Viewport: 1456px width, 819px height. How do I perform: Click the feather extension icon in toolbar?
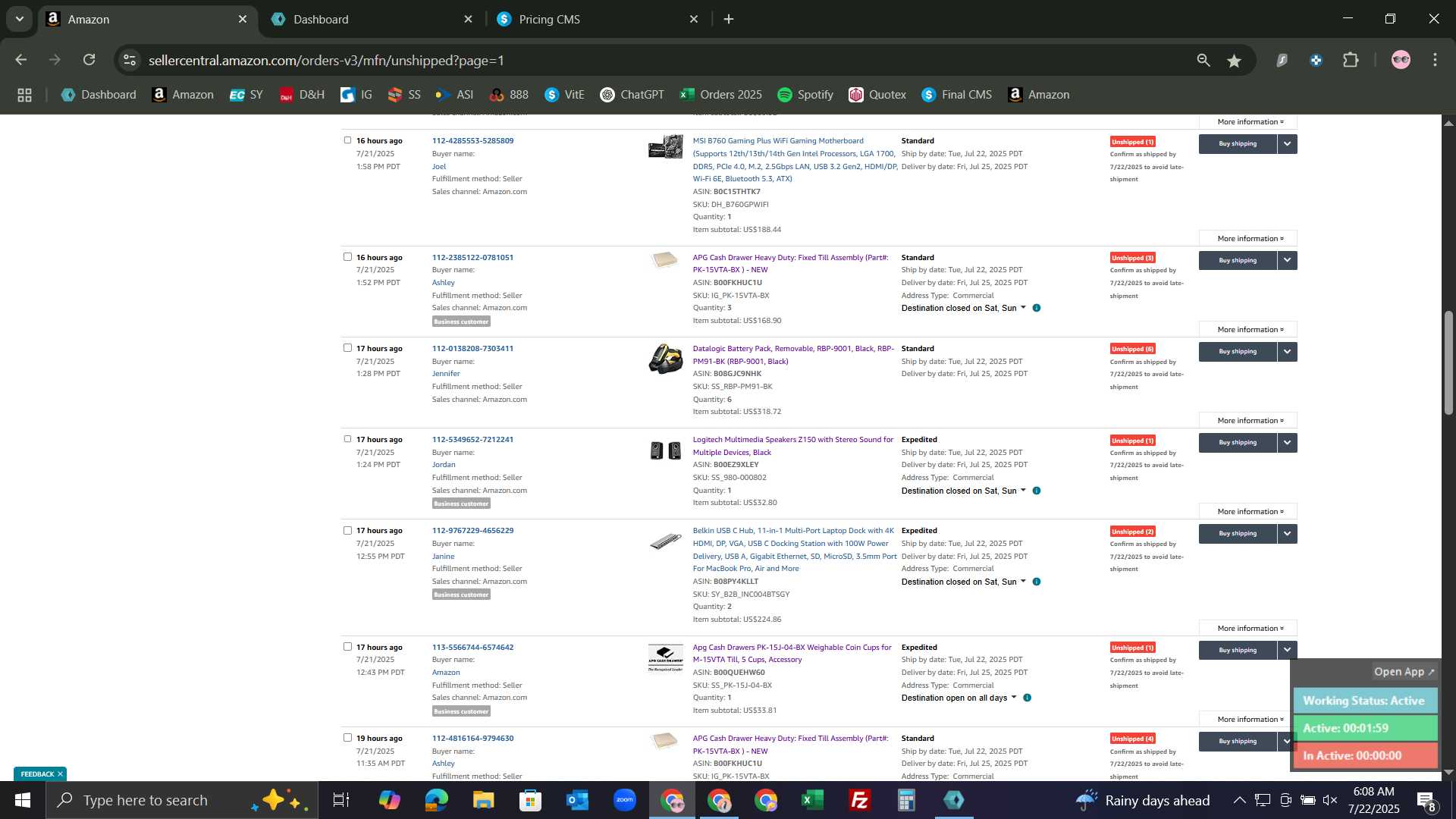click(1282, 60)
